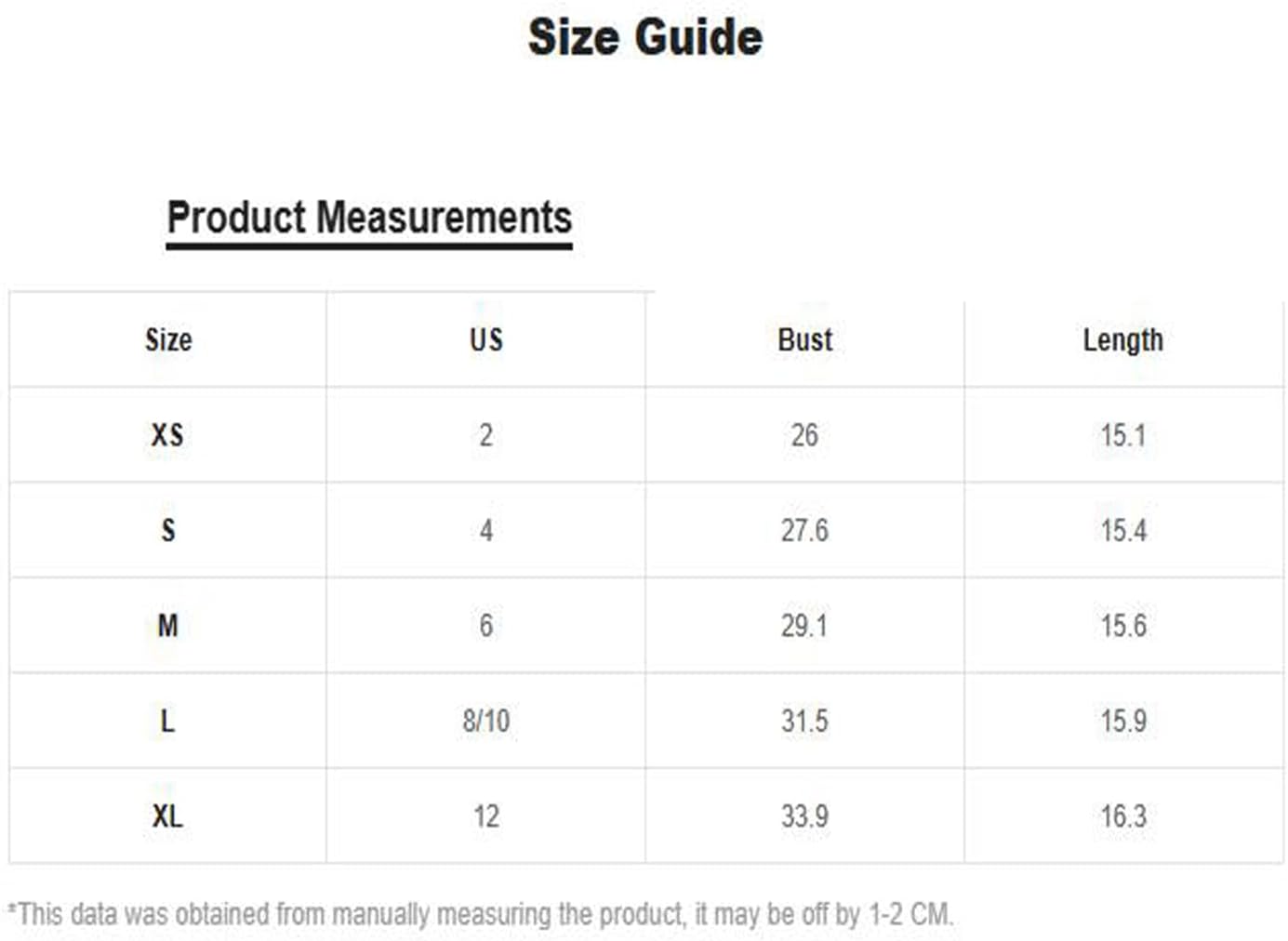Click the US size 12 cell
The image size is (1288, 941).
tap(486, 816)
